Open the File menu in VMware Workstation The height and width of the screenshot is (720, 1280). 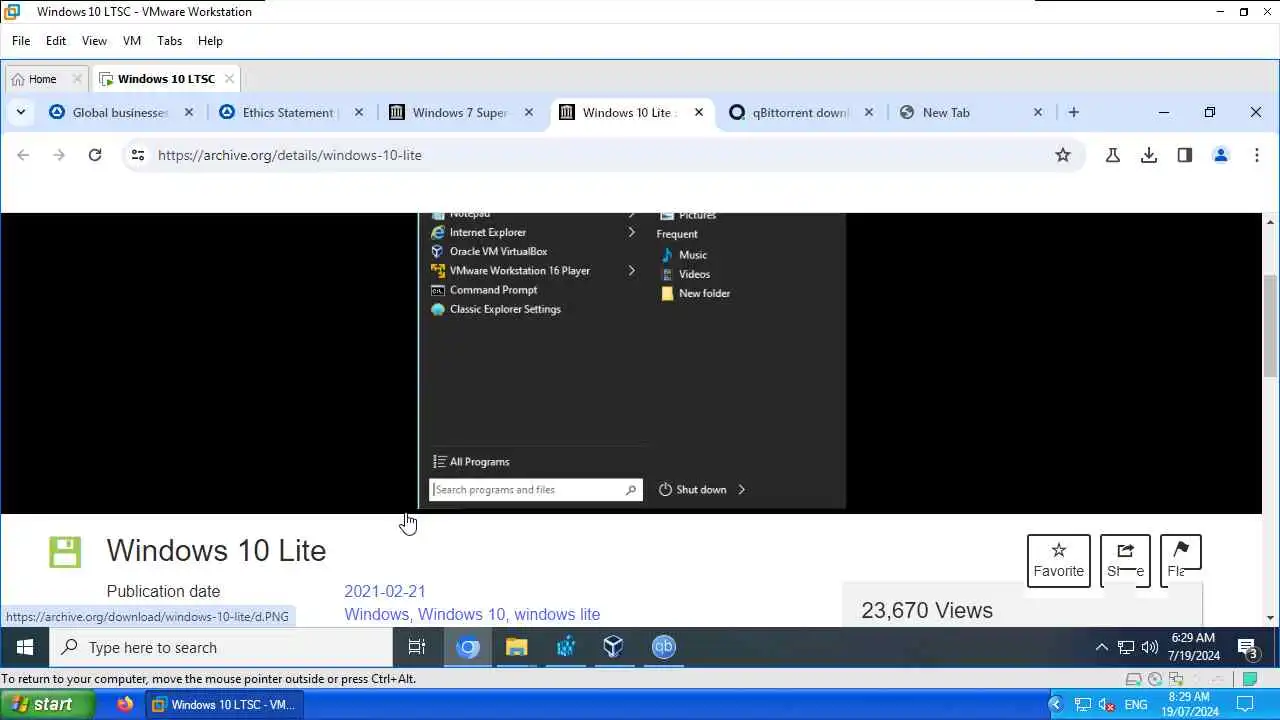(21, 41)
